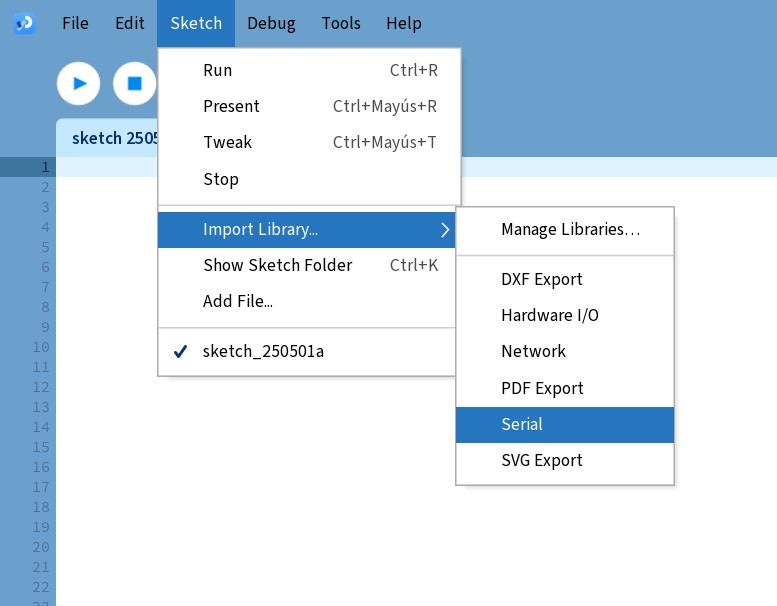Viewport: 777px width, 606px height.
Task: Run the sketch with the play button
Action: 78,83
